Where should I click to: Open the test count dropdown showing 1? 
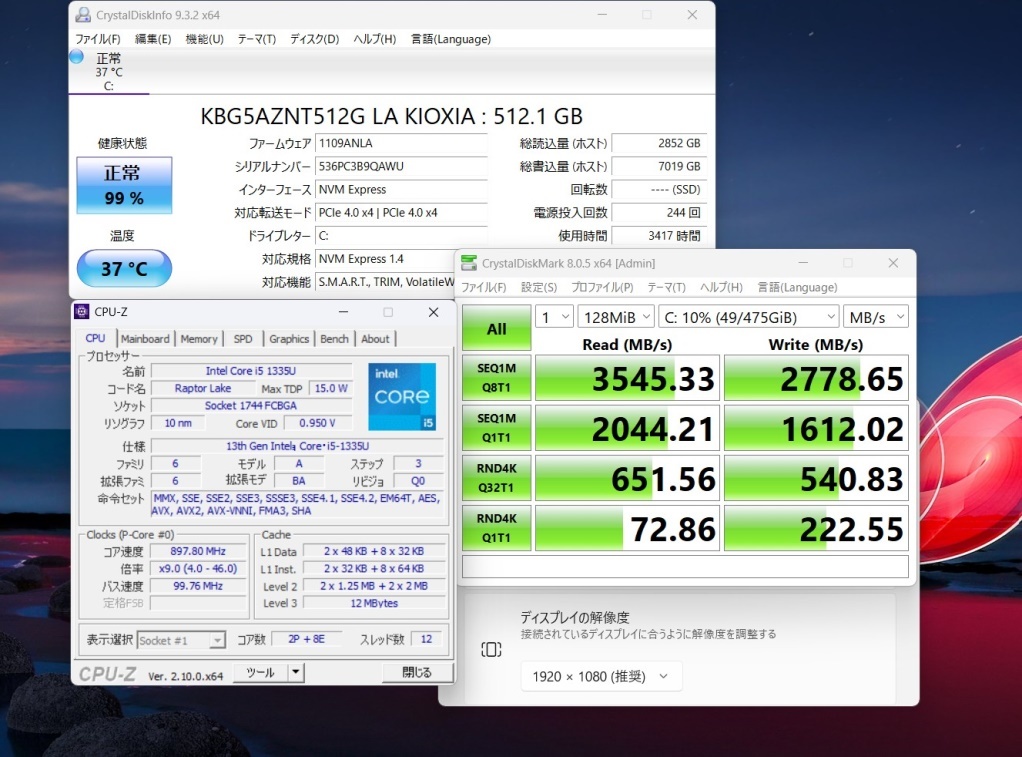(x=555, y=318)
